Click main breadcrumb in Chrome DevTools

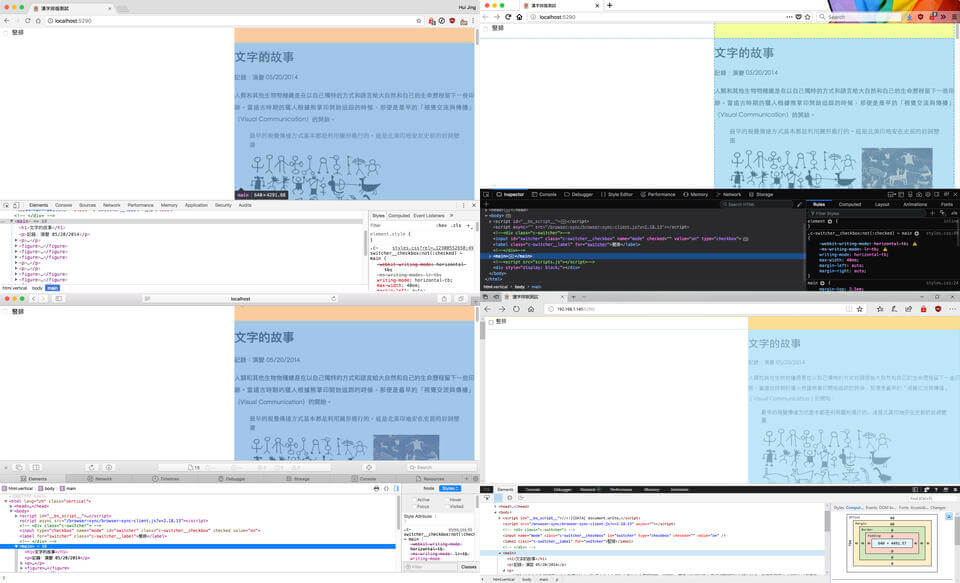pyautogui.click(x=53, y=288)
